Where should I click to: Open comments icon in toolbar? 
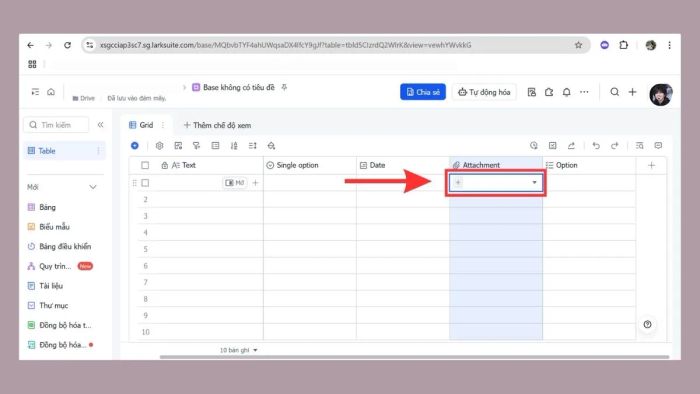(x=658, y=145)
